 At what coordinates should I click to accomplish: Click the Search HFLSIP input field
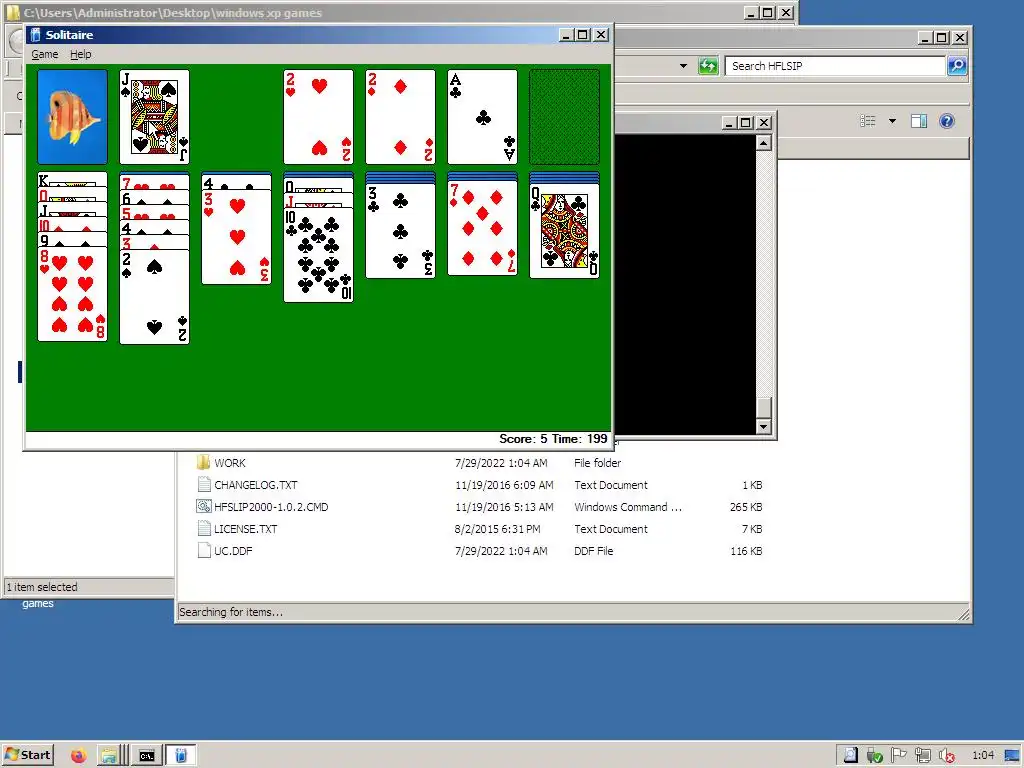tap(835, 66)
